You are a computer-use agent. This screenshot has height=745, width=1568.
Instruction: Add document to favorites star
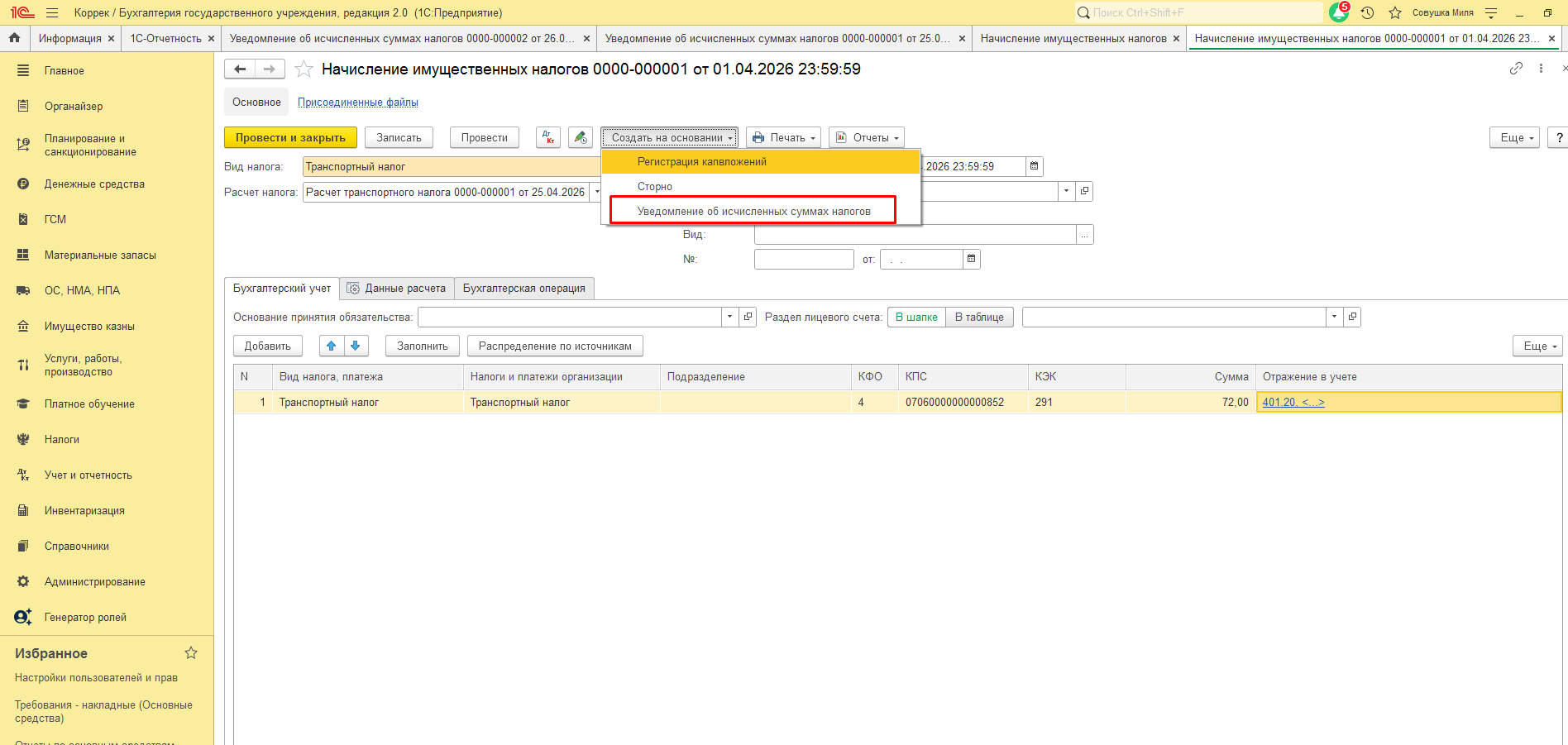(x=304, y=69)
